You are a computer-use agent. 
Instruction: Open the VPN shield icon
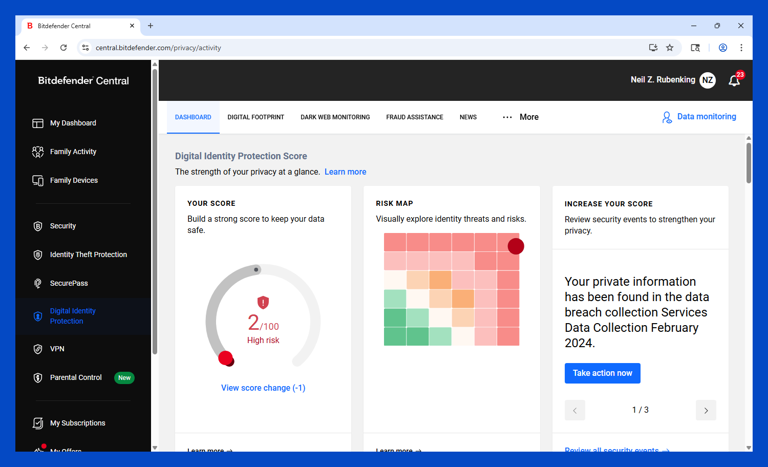click(x=38, y=349)
